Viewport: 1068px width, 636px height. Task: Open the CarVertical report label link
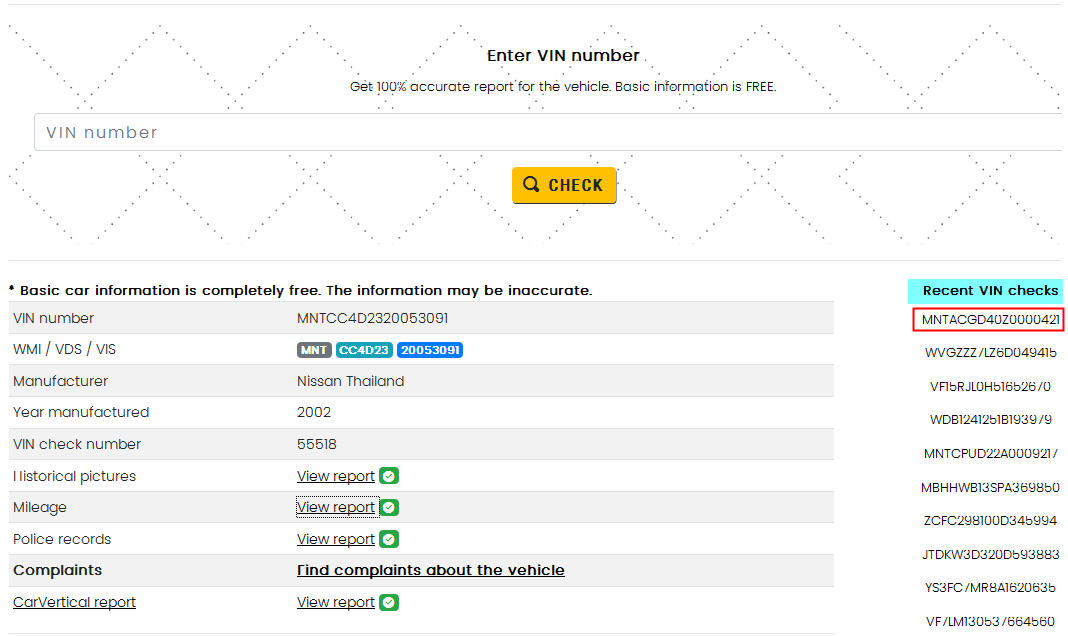point(74,602)
